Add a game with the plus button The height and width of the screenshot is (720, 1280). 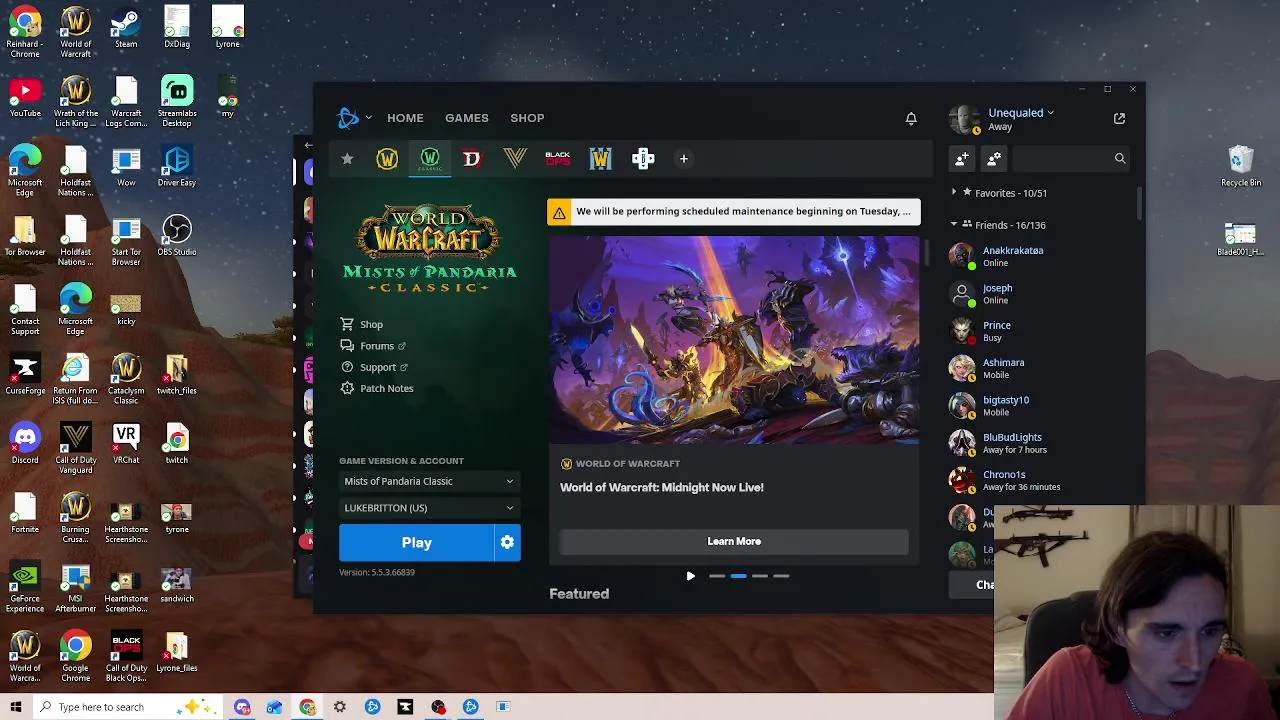684,158
